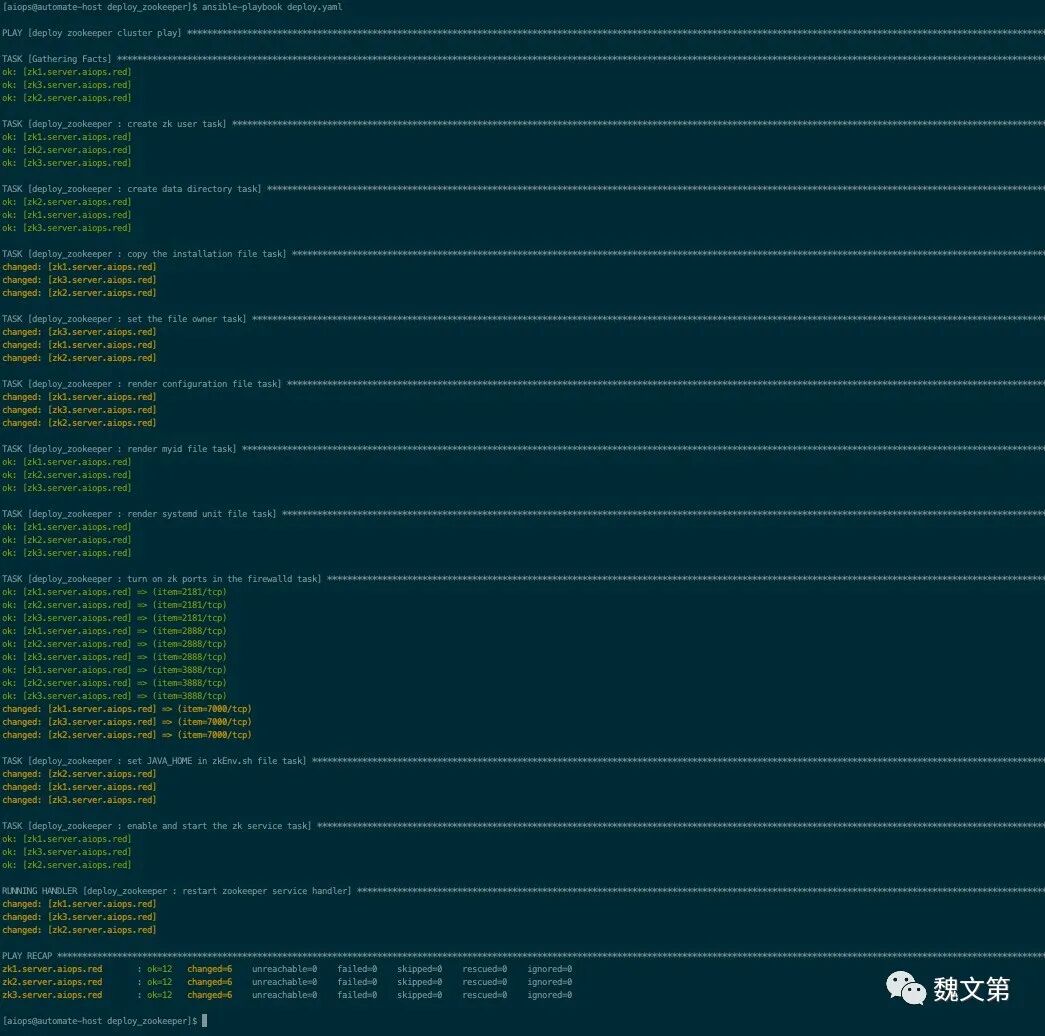
Task: Select ok zk2.server.aiops.red under create zk user task
Action: pos(67,150)
